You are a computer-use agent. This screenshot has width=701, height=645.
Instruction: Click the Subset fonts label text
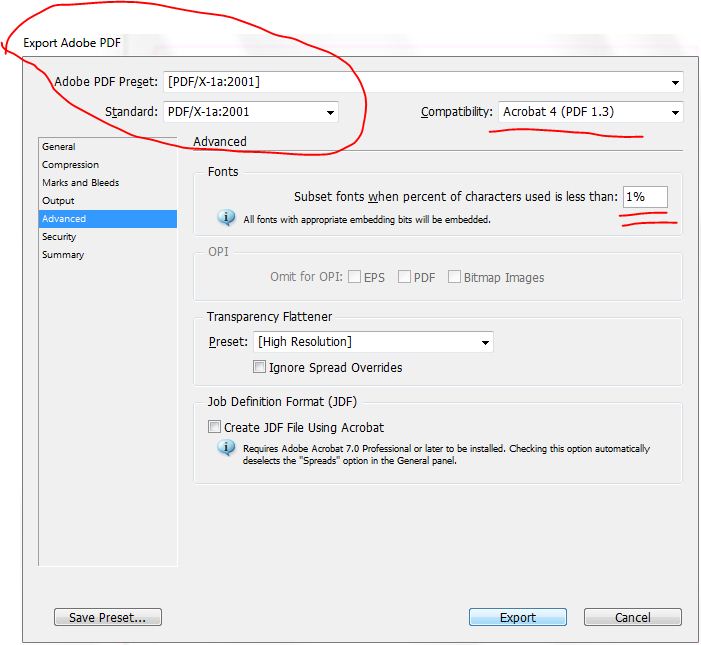(x=456, y=197)
